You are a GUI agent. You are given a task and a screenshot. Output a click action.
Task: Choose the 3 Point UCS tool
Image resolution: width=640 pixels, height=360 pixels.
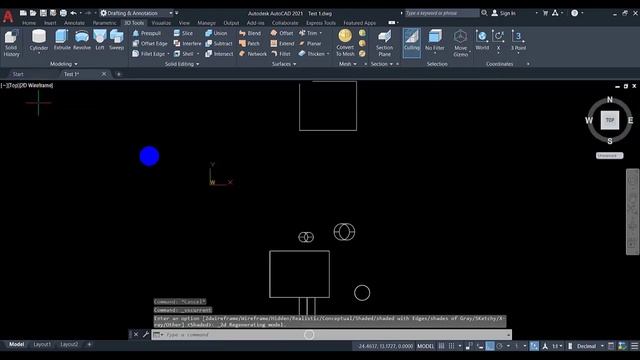point(518,40)
